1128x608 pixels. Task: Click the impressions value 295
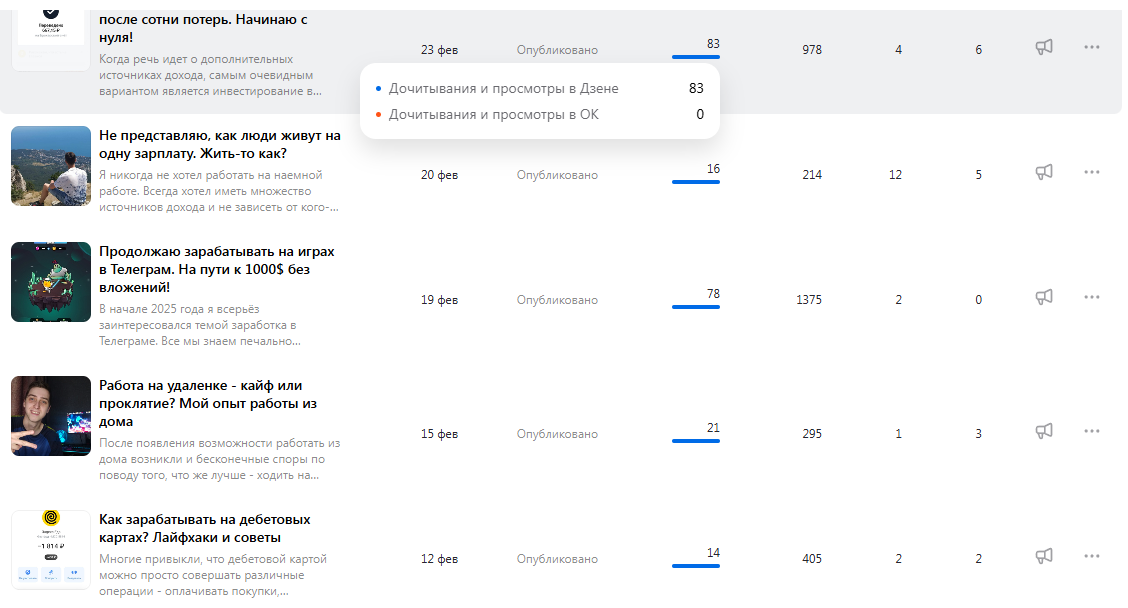click(x=812, y=434)
